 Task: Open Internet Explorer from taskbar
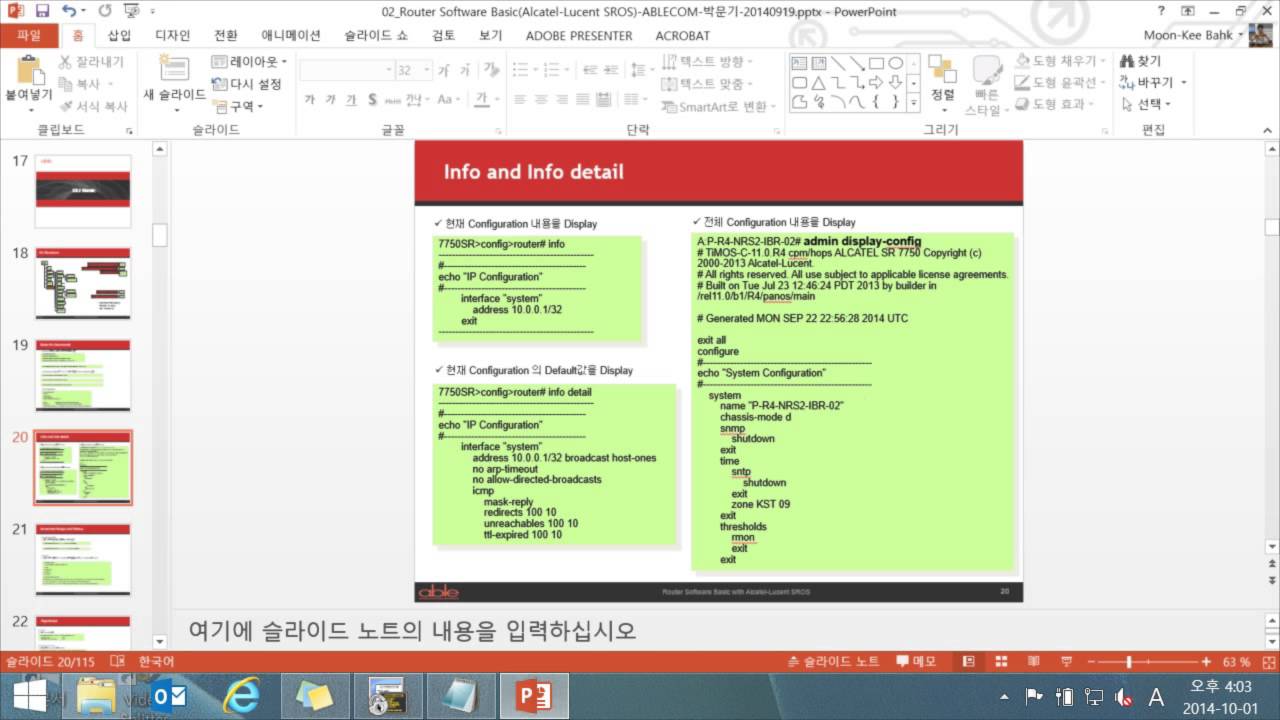pos(241,695)
